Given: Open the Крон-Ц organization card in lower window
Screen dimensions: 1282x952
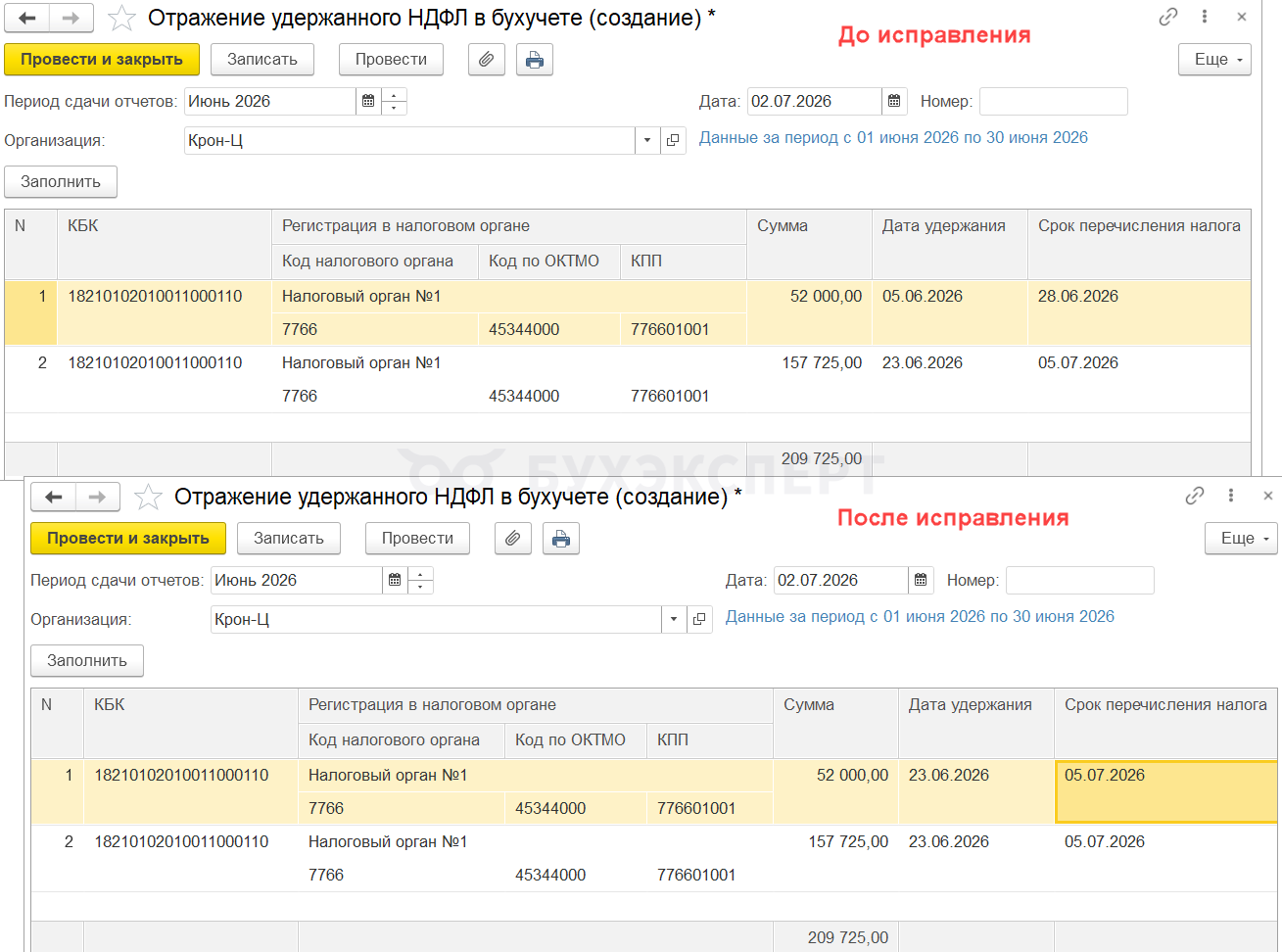Looking at the screenshot, I should click(699, 620).
